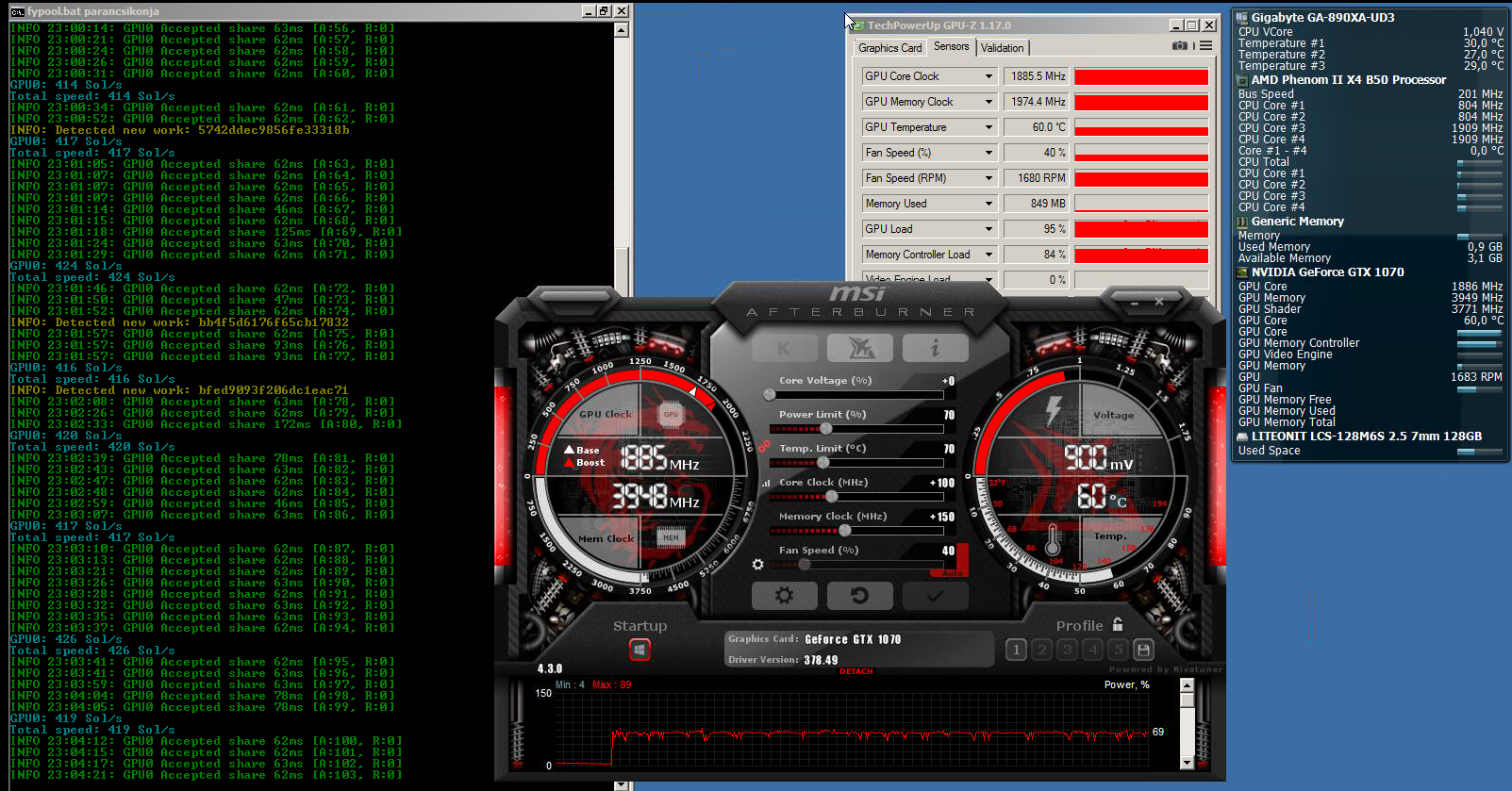The height and width of the screenshot is (791, 1512).
Task: Select profile slot 4
Action: (x=1092, y=650)
